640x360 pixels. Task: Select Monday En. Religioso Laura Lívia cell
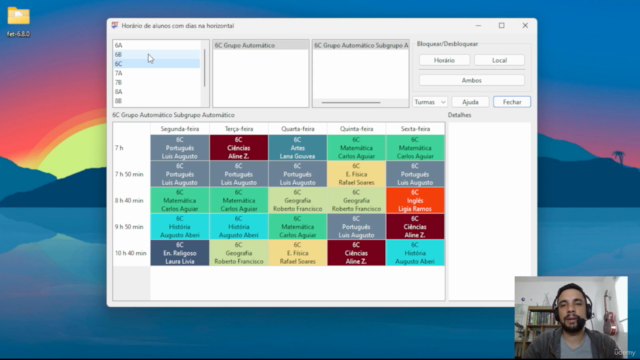[180, 253]
